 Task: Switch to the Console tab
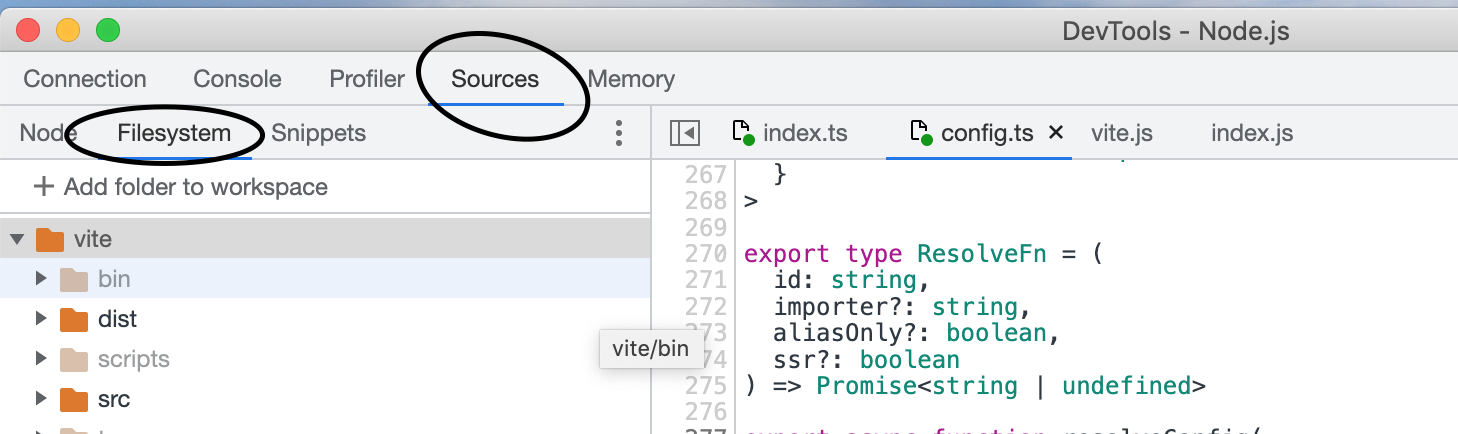coord(237,79)
